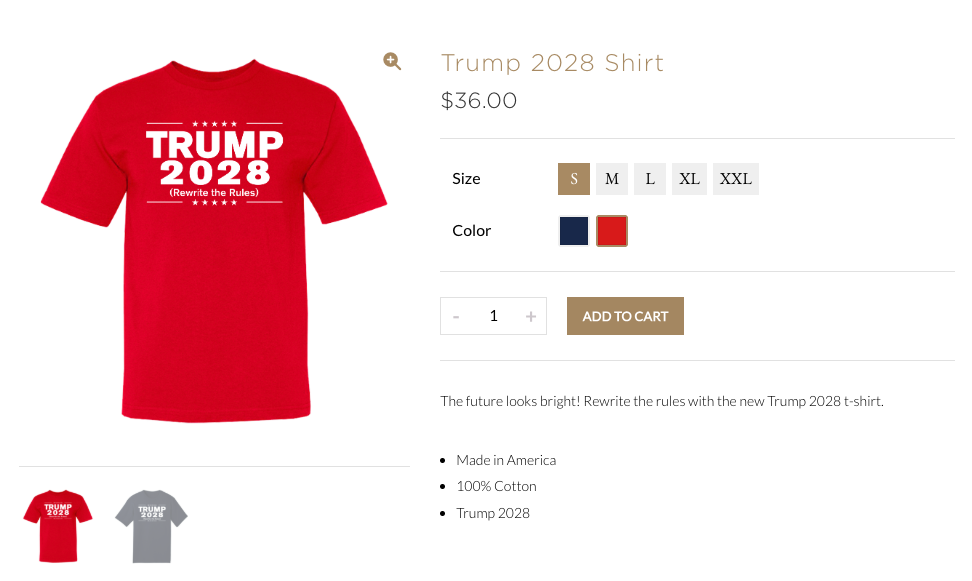The image size is (972, 581).
Task: View the red shirt thumbnail
Action: click(58, 526)
